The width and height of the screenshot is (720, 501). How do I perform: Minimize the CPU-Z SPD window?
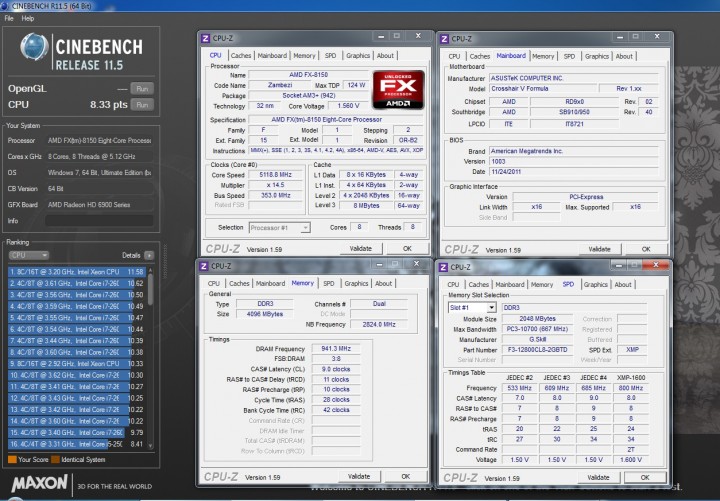pyautogui.click(x=619, y=265)
